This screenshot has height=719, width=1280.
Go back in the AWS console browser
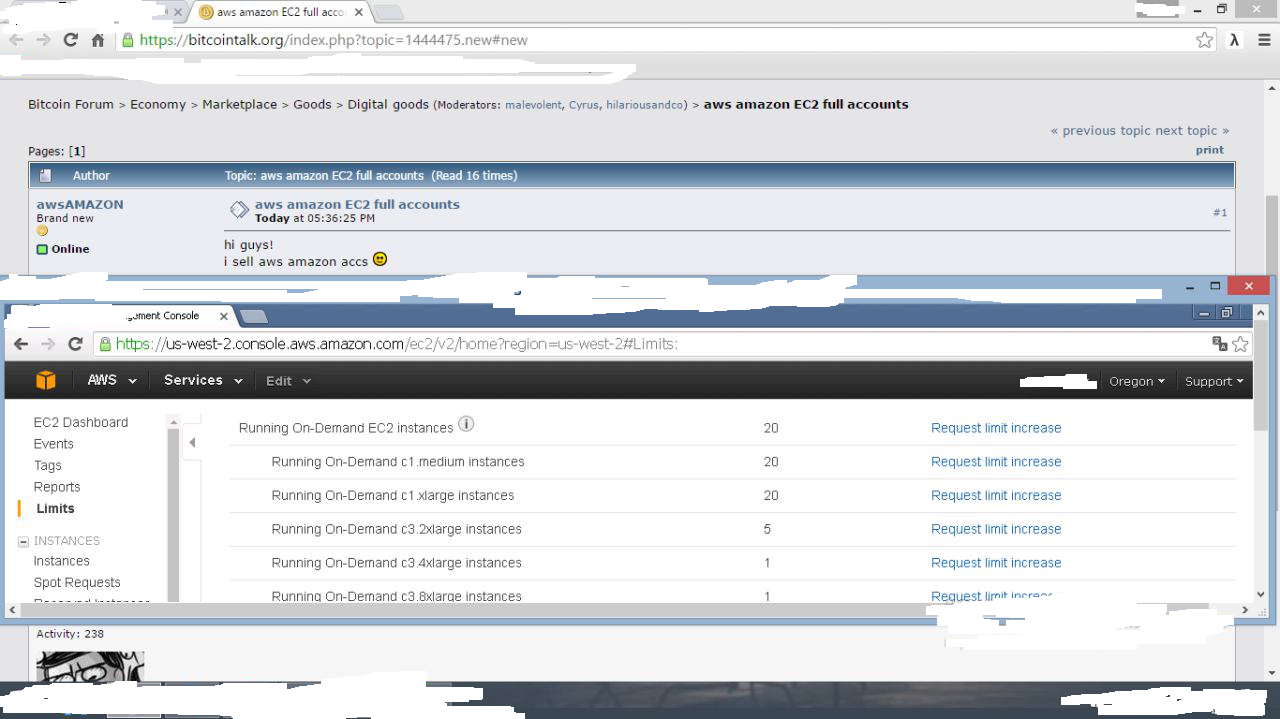21,344
